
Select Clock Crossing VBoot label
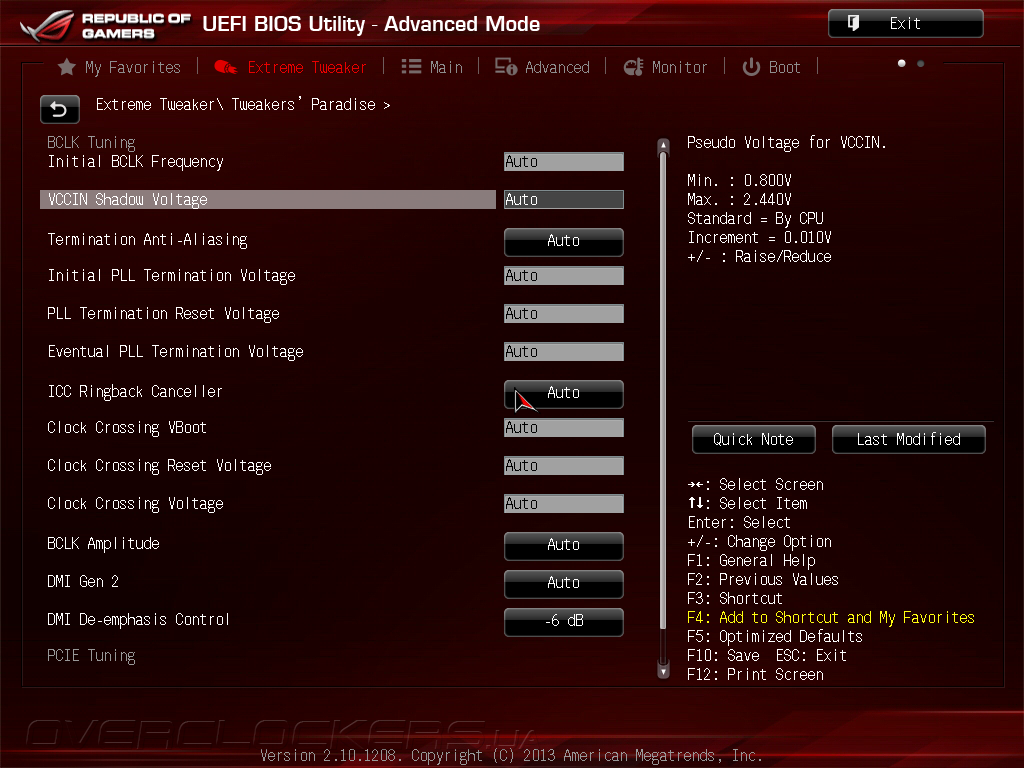tap(127, 428)
